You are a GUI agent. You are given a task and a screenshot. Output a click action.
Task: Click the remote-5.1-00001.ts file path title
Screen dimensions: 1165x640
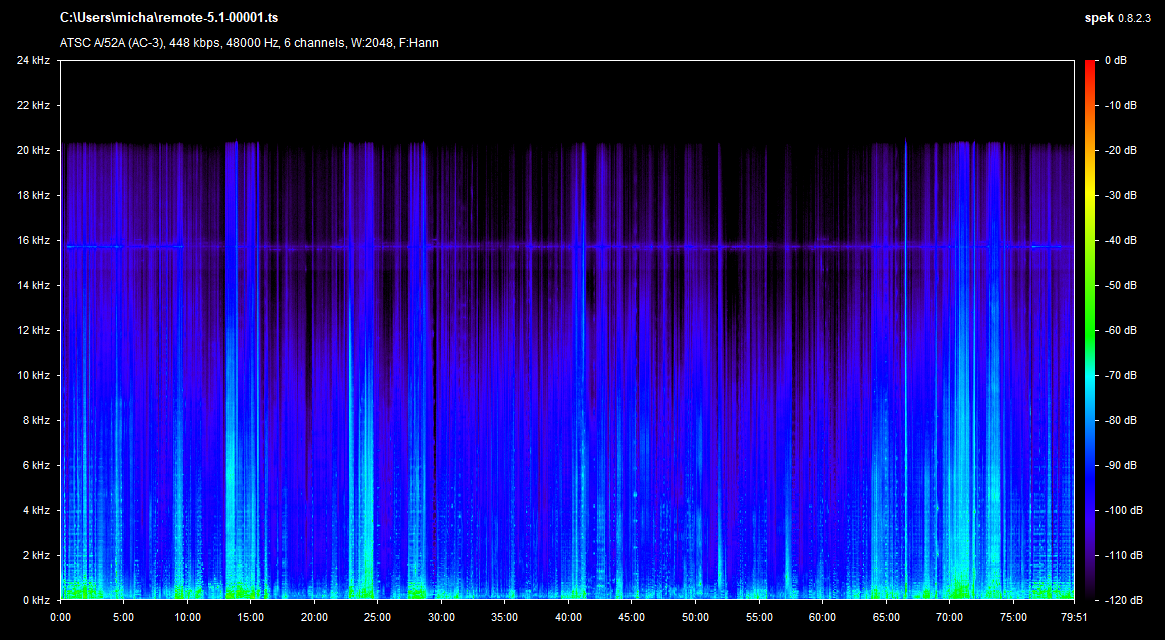click(170, 18)
